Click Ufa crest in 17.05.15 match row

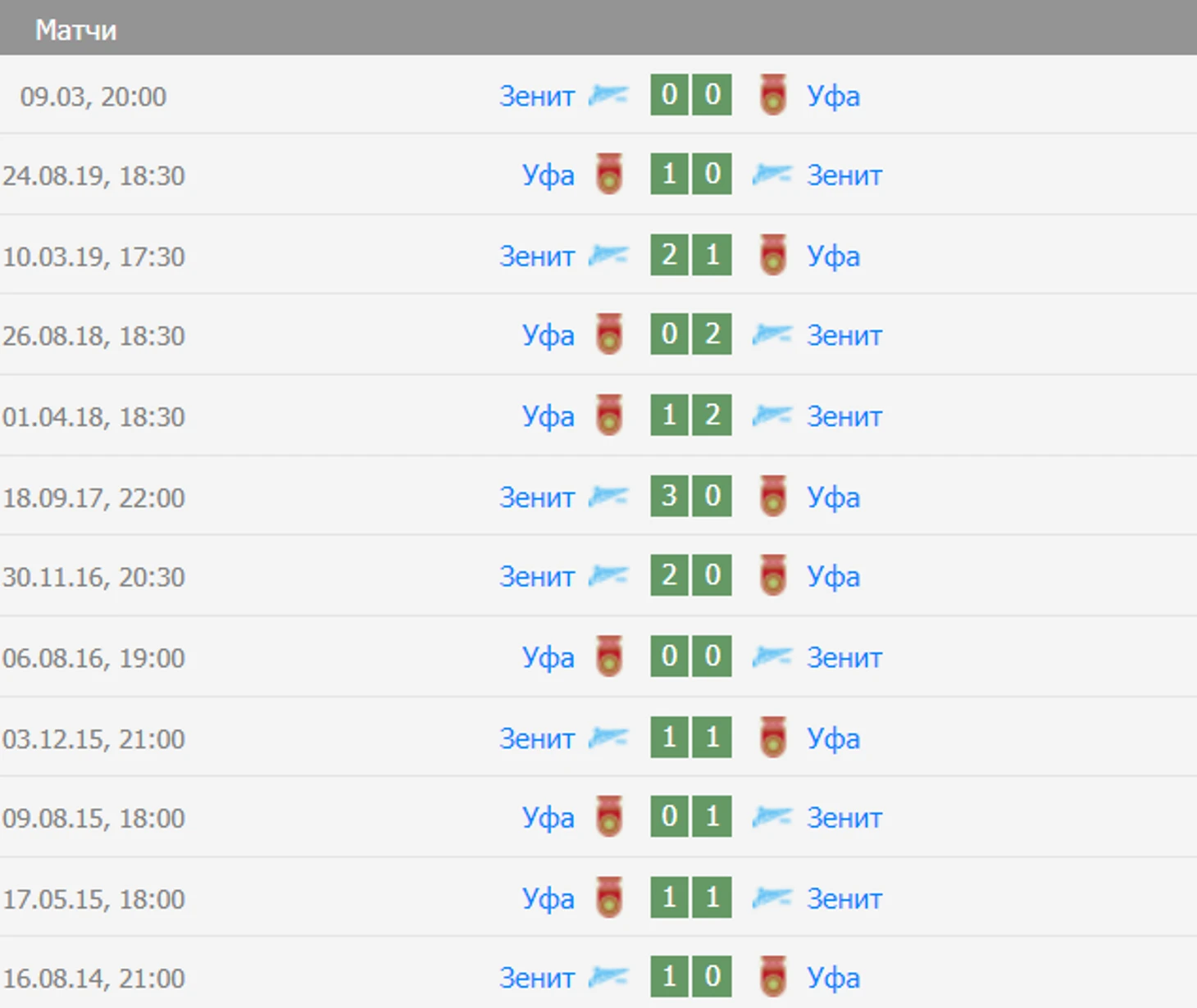[x=608, y=897]
